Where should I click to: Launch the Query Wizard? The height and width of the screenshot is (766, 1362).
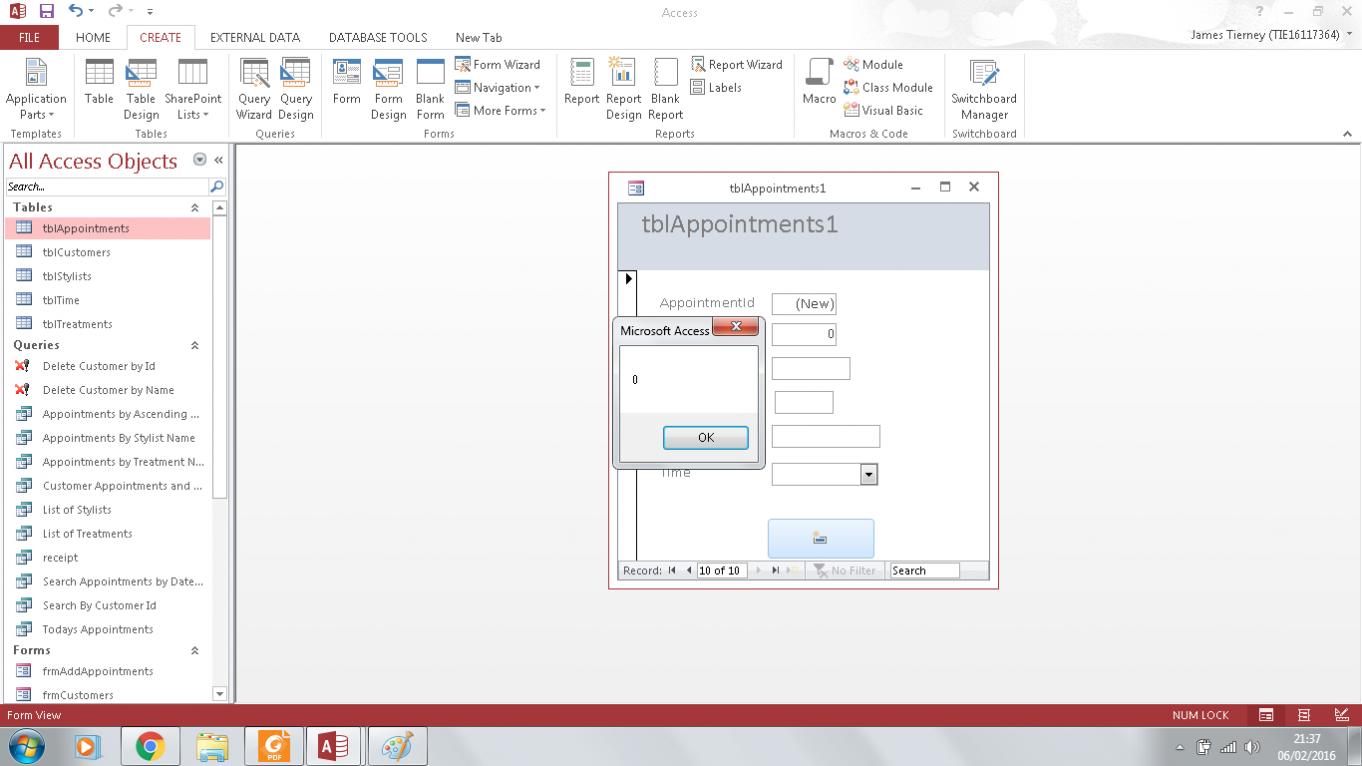pyautogui.click(x=254, y=88)
